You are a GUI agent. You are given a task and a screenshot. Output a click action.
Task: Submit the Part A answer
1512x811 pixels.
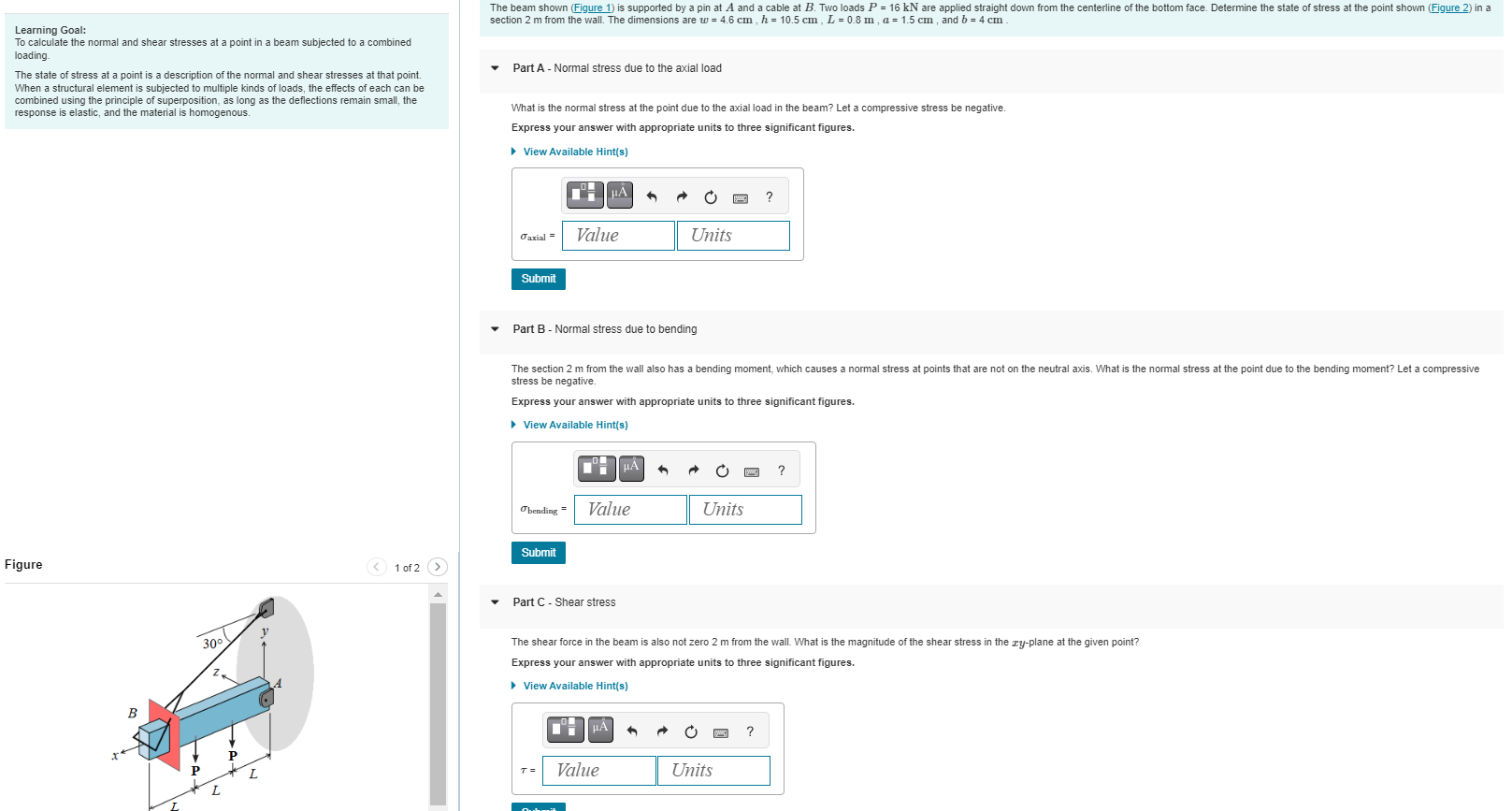pos(539,279)
